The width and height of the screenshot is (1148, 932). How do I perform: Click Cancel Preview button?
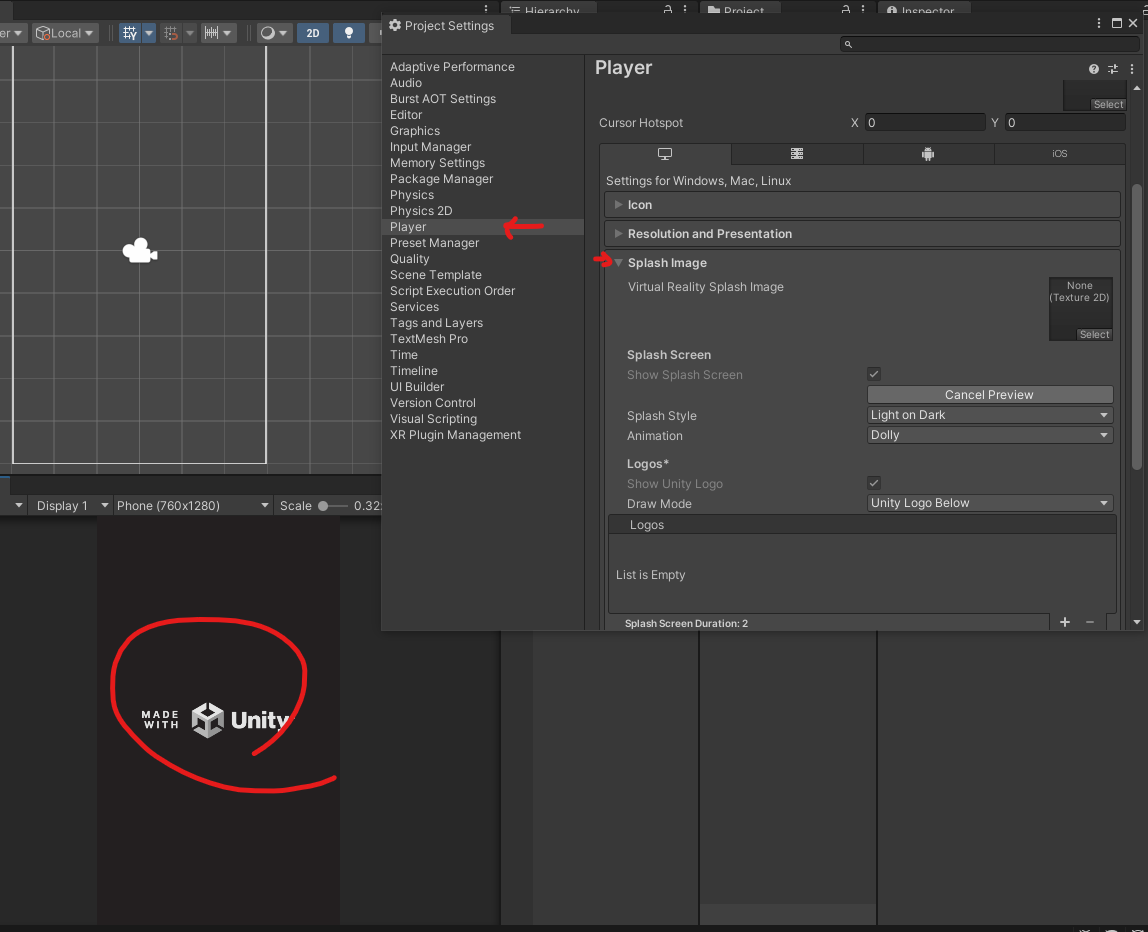pyautogui.click(x=990, y=395)
